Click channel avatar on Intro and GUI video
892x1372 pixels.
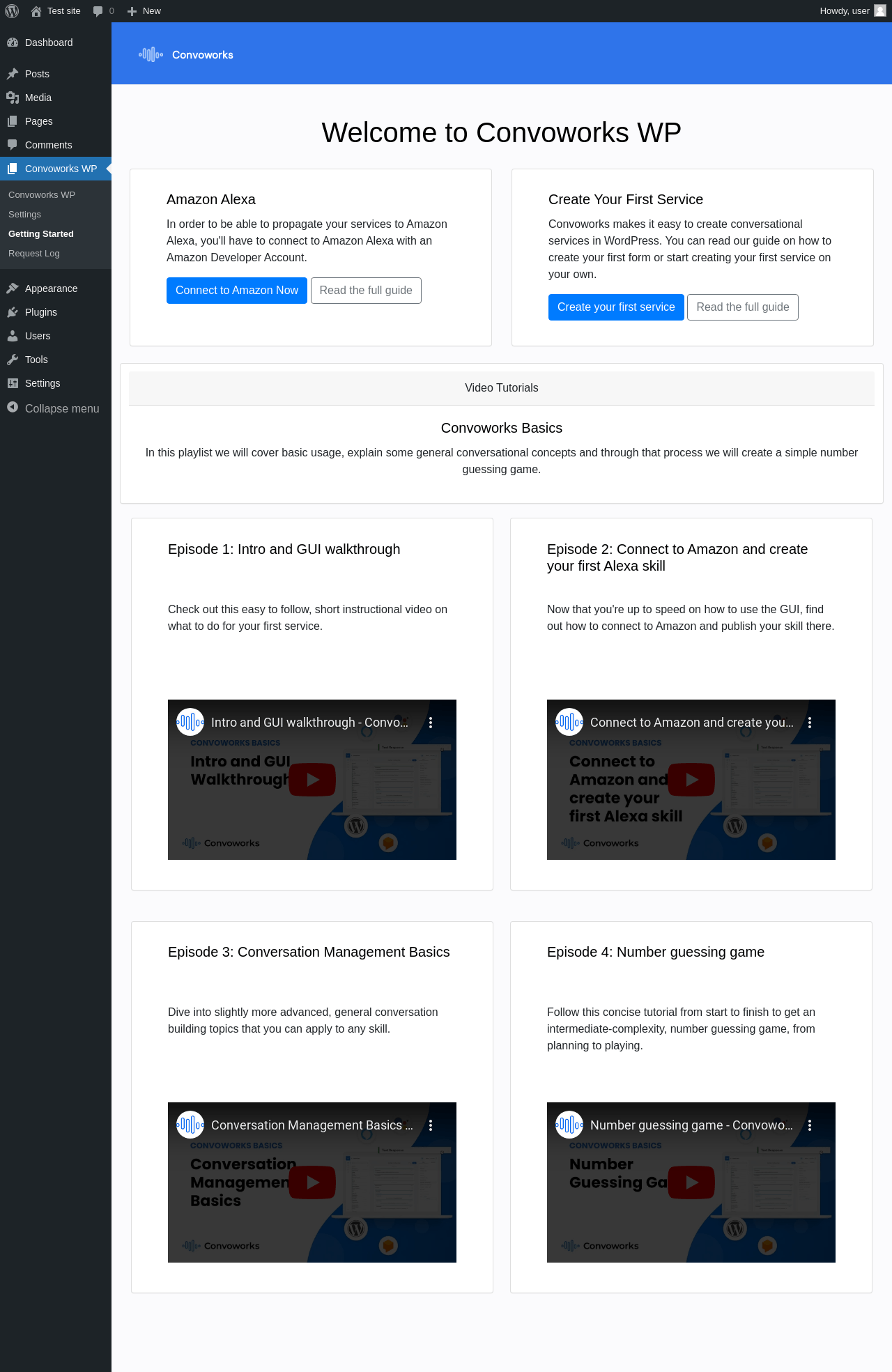point(190,723)
